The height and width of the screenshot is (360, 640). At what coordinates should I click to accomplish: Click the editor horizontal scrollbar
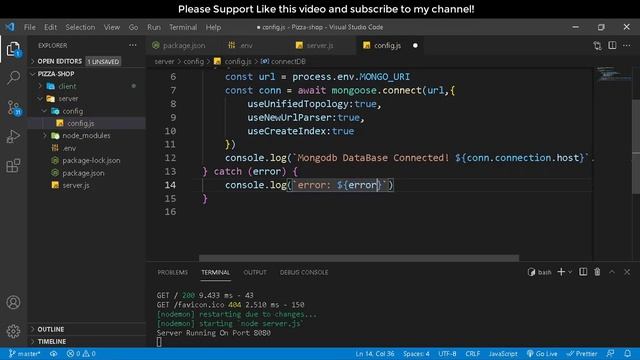click(359, 258)
